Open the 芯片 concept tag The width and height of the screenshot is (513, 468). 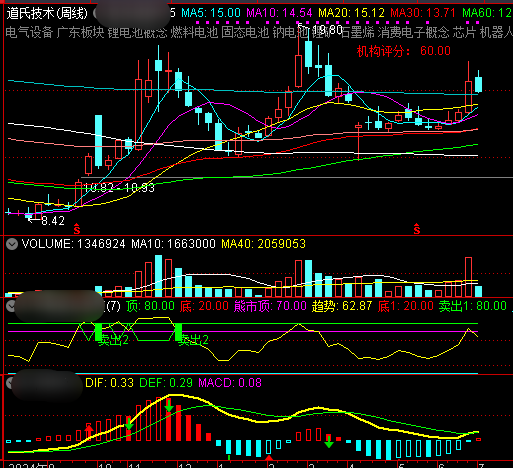[464, 32]
